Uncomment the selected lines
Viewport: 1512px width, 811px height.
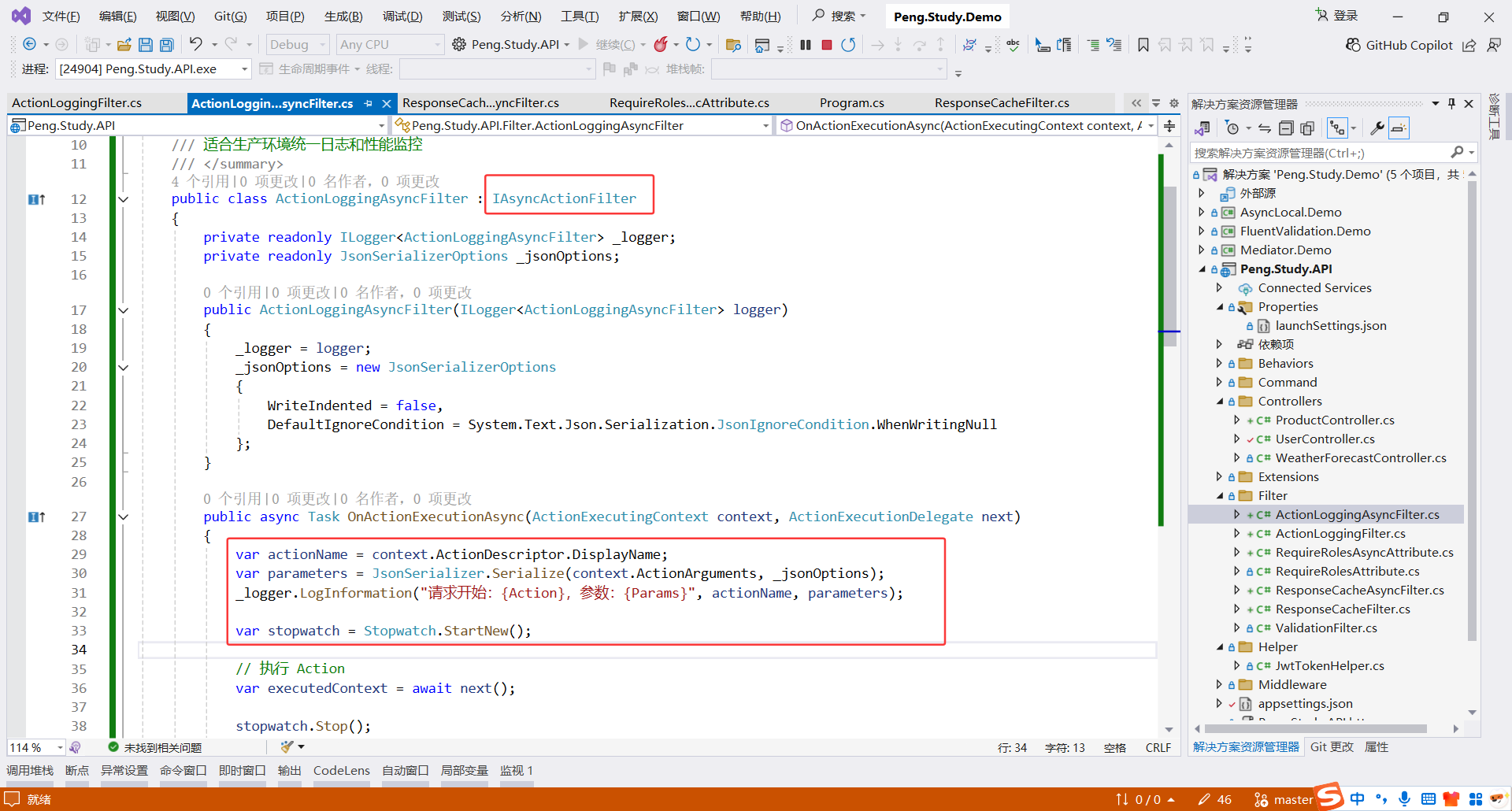1114,45
